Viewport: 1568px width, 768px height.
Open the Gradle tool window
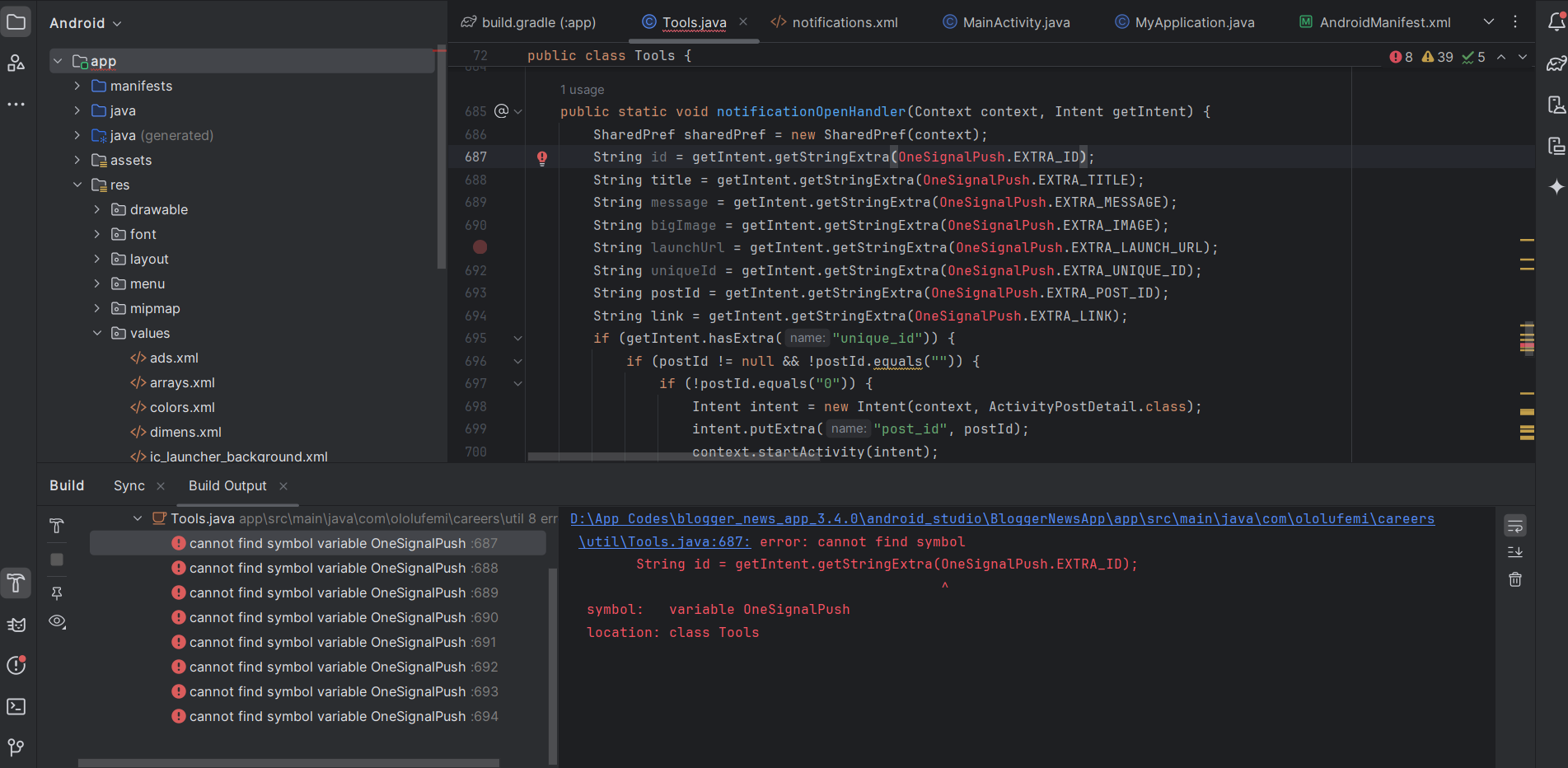tap(1556, 63)
